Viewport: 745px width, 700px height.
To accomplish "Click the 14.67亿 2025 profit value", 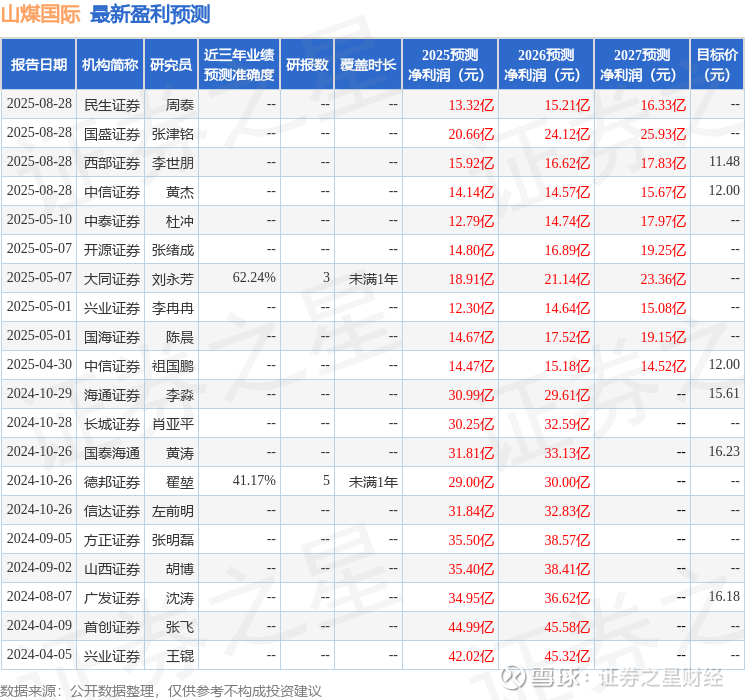I will 471,337.
